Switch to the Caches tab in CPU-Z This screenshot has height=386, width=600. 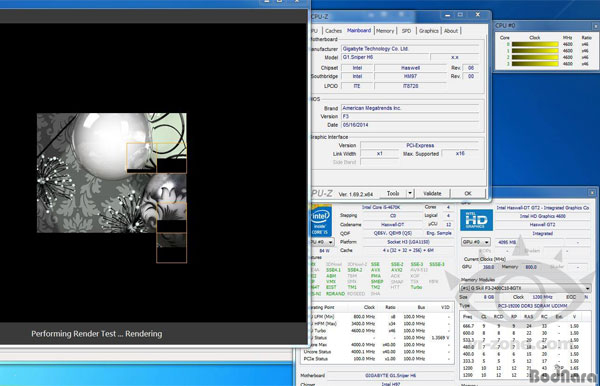[x=333, y=31]
